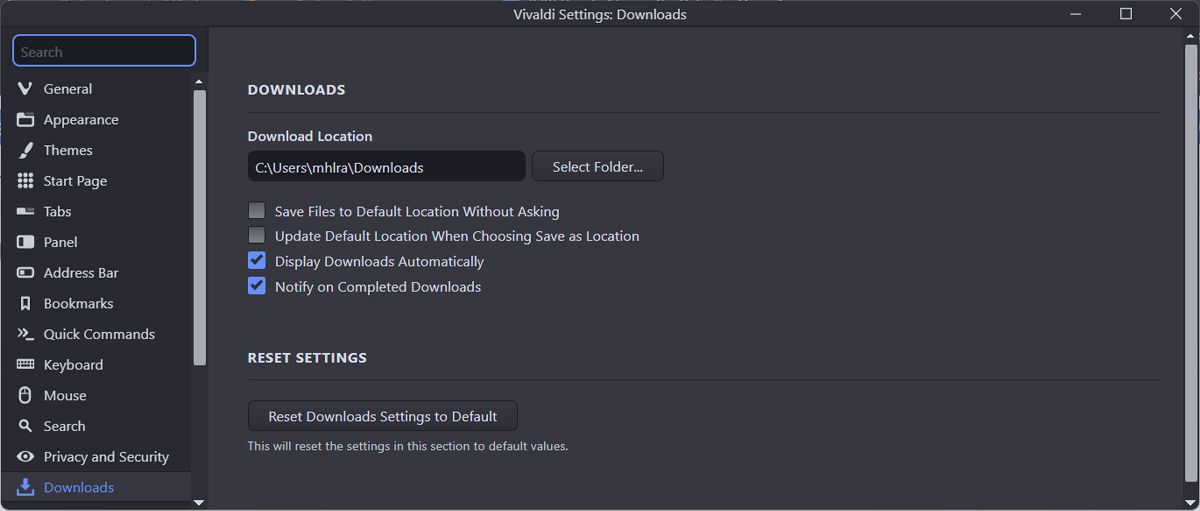Focus the settings Search field
This screenshot has height=511, width=1200.
104,52
